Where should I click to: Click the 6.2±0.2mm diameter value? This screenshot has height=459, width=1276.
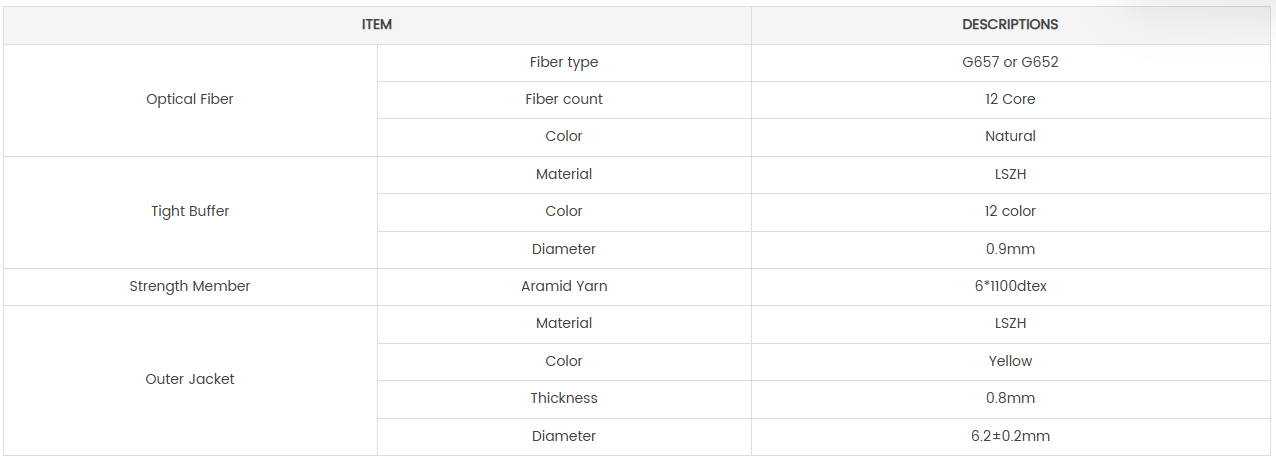coord(1010,436)
